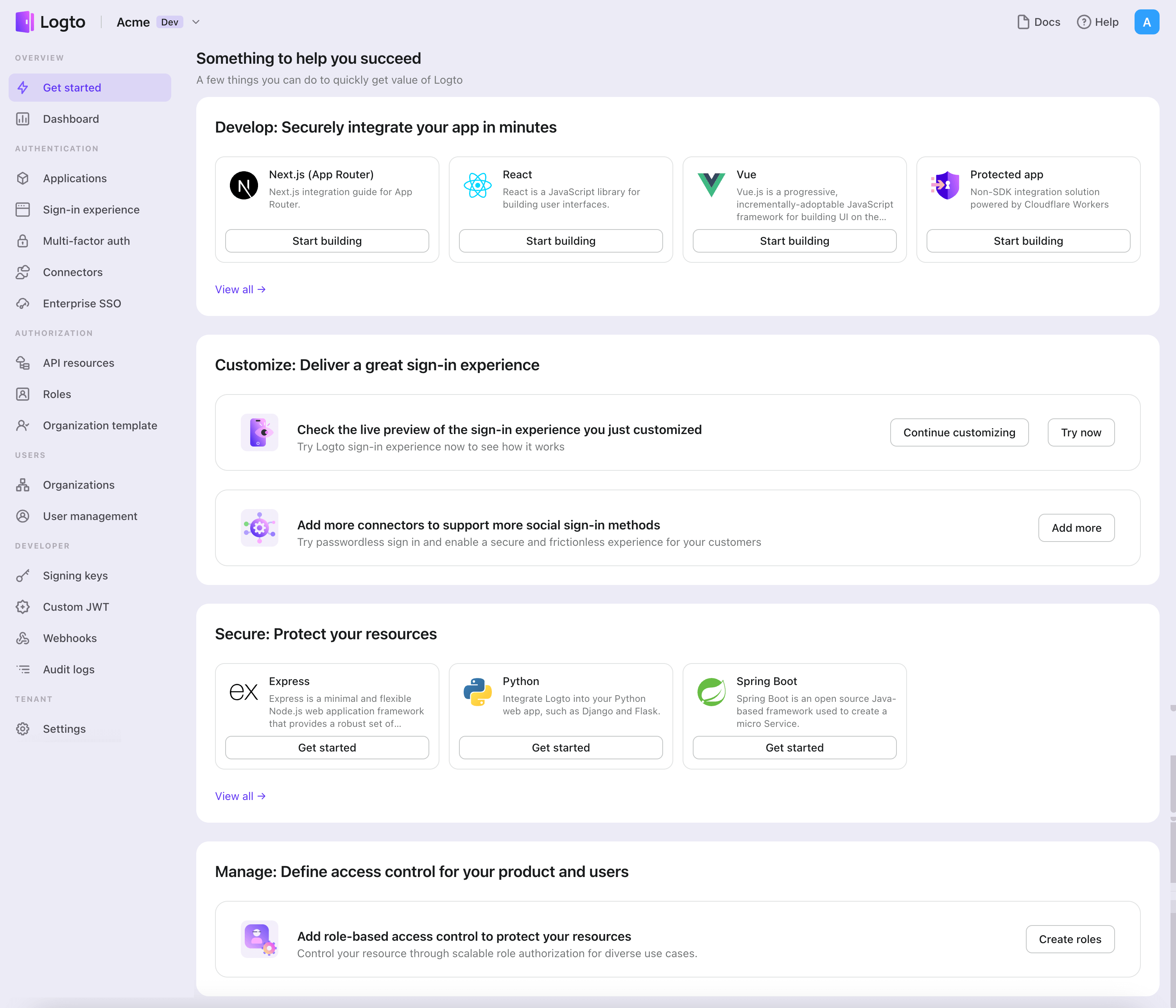Click the Connectors sidebar icon
Screen dimensions: 1176x1008
(23, 273)
